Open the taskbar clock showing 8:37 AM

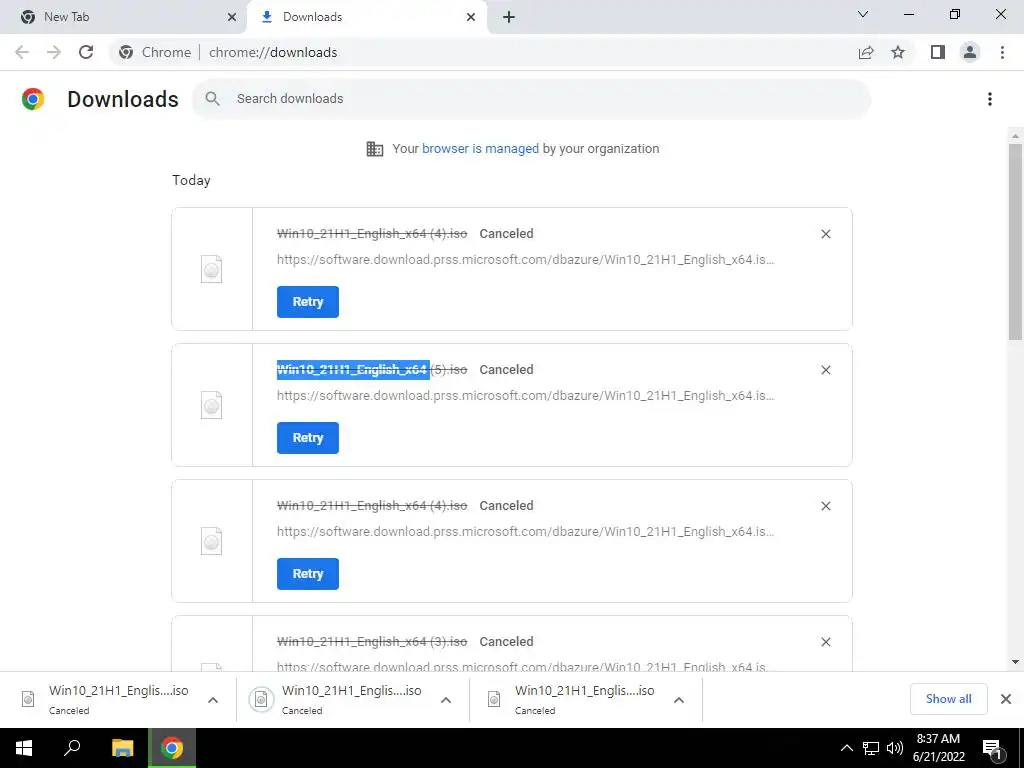938,748
